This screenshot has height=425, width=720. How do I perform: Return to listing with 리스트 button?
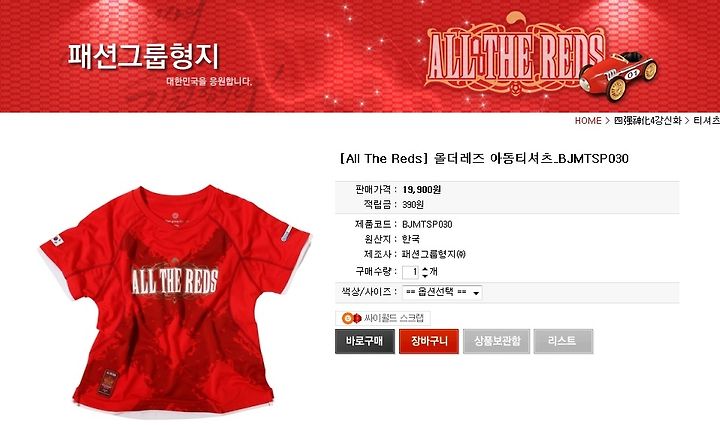[563, 341]
